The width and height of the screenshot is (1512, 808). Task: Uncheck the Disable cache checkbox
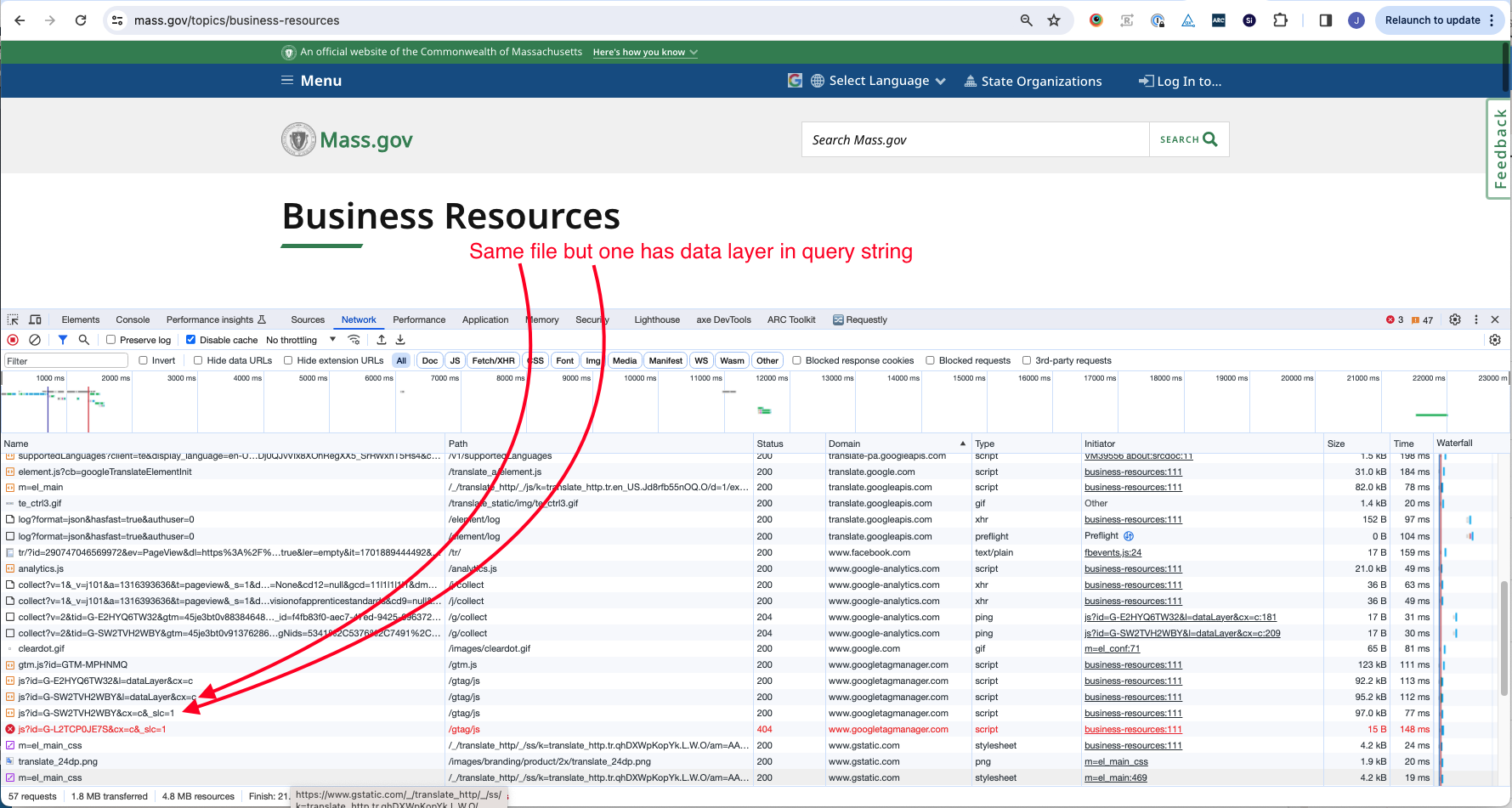click(191, 340)
